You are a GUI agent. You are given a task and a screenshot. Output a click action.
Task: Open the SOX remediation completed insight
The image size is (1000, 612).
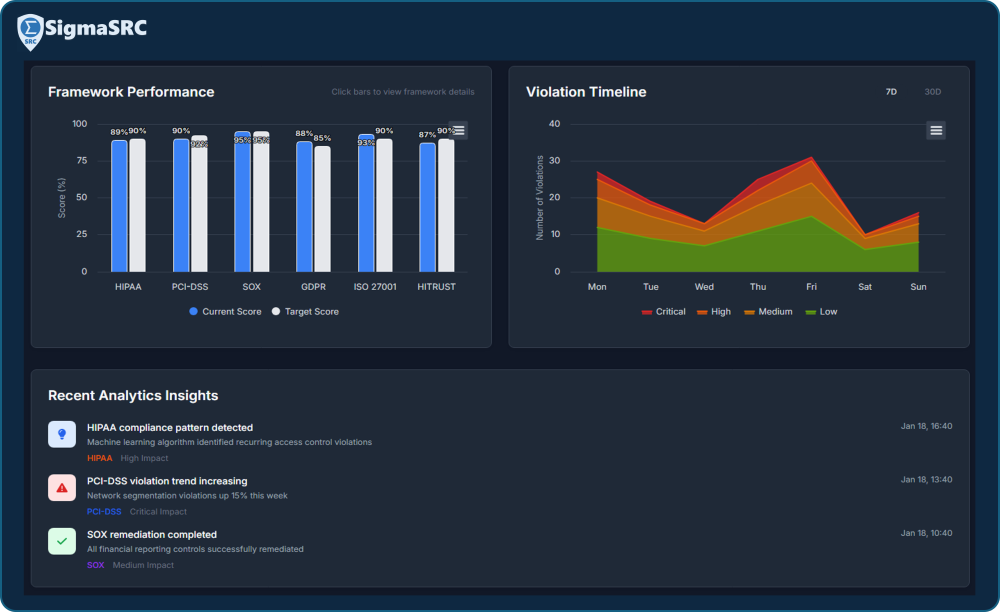click(x=152, y=535)
